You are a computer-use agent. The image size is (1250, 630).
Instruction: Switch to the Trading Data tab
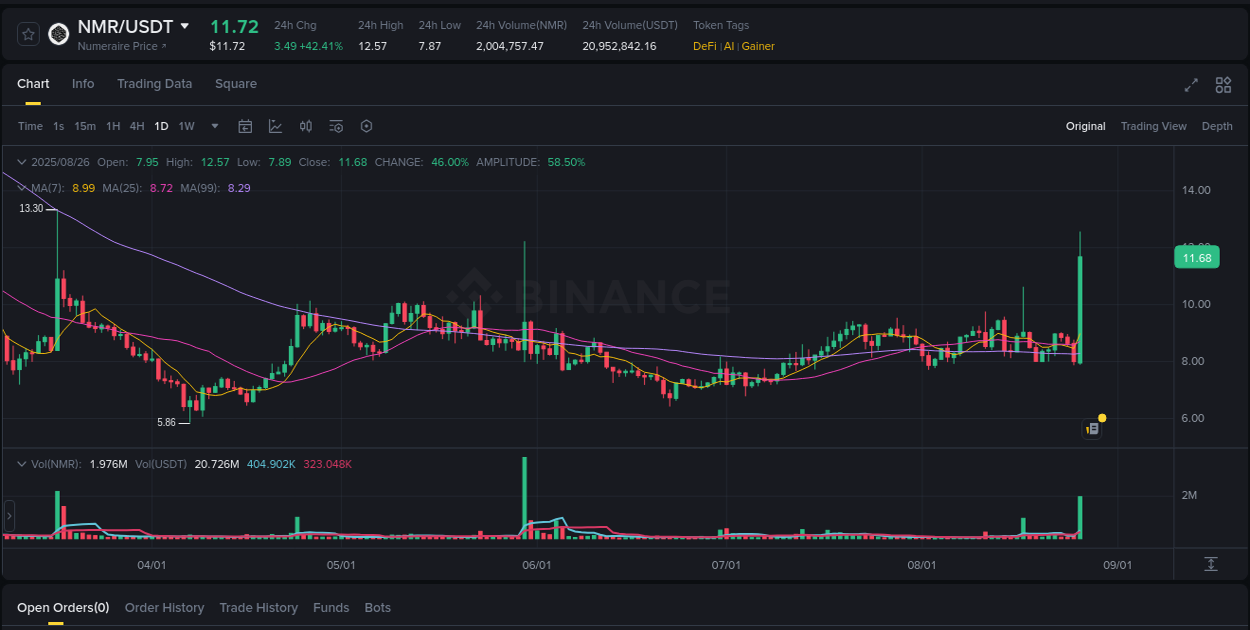click(x=154, y=84)
